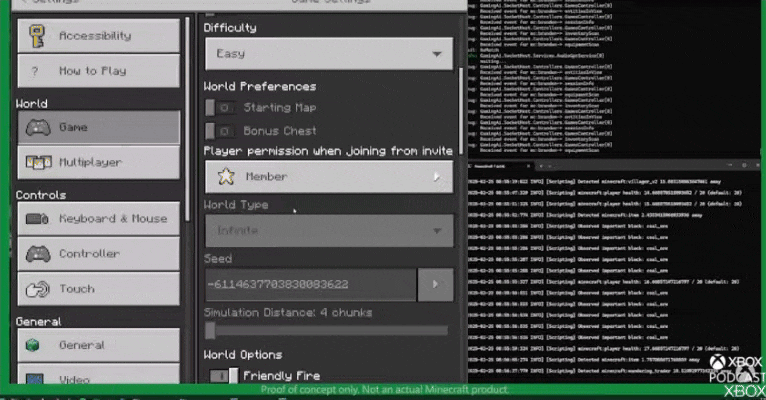Click the Touch hand icon
766x400 pixels.
(38, 289)
